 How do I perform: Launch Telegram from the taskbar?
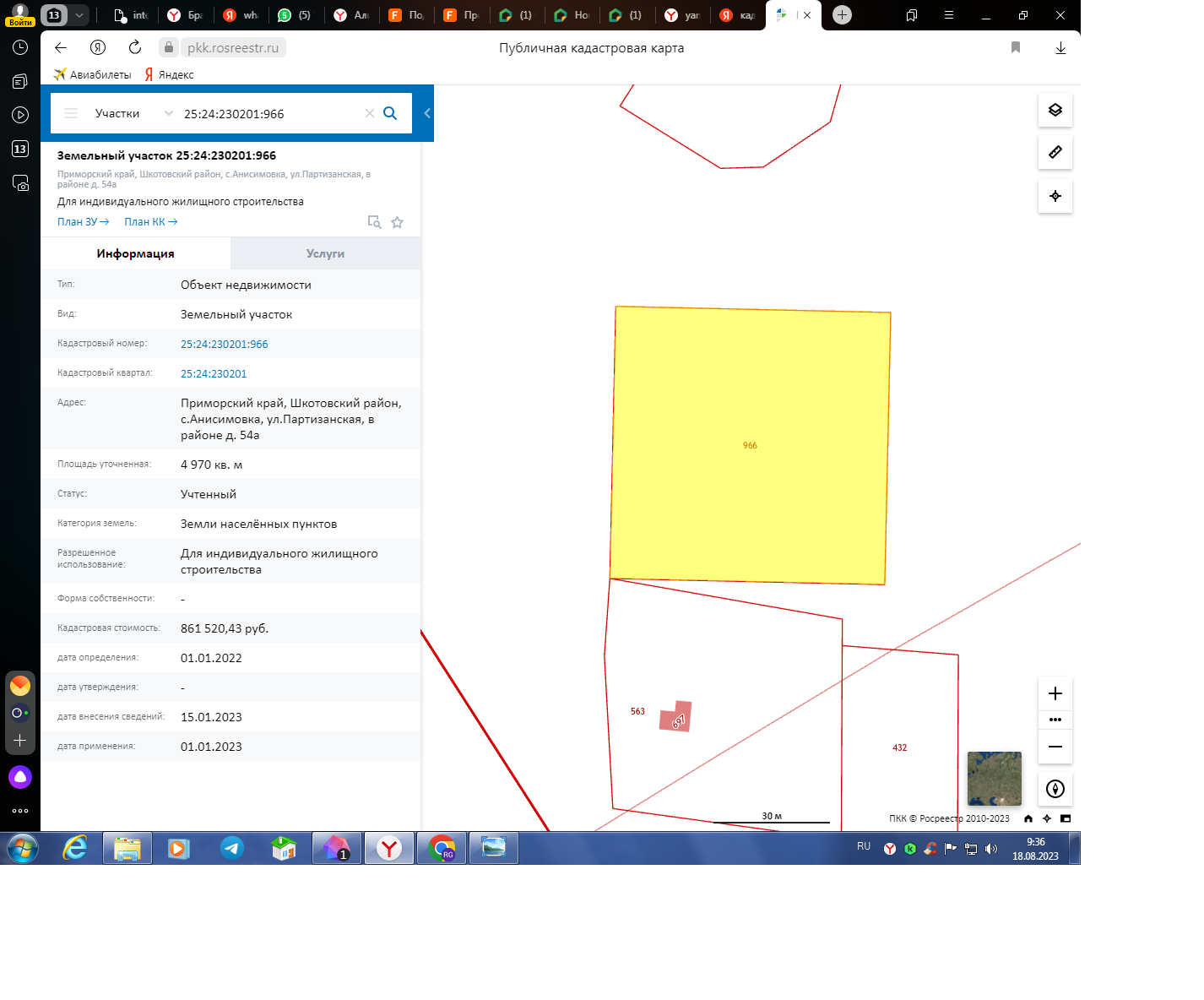pyautogui.click(x=232, y=848)
